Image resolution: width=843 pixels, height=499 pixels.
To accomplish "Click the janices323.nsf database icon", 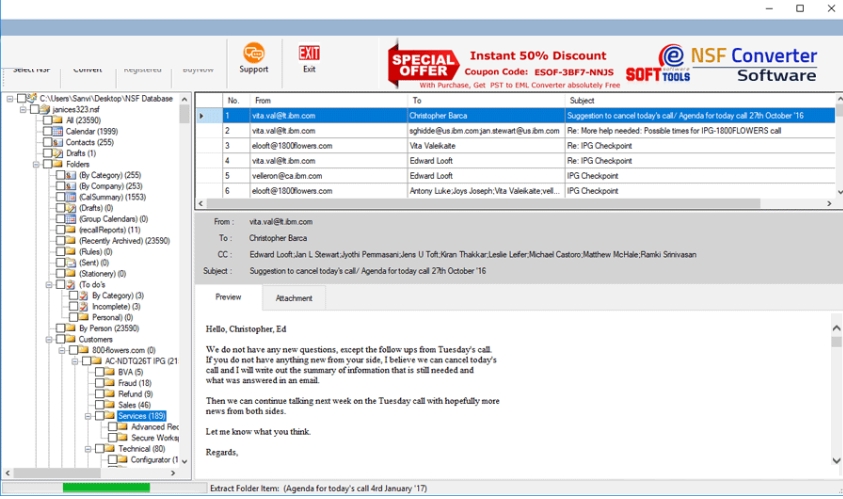I will click(x=45, y=109).
